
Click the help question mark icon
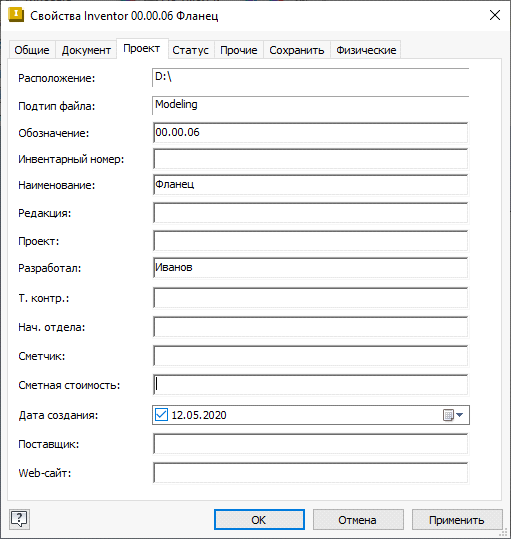pos(19,519)
